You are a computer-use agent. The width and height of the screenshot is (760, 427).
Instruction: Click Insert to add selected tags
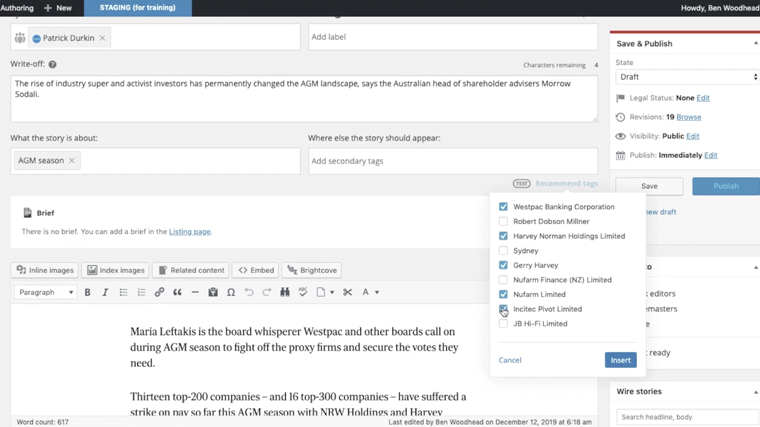[x=620, y=360]
